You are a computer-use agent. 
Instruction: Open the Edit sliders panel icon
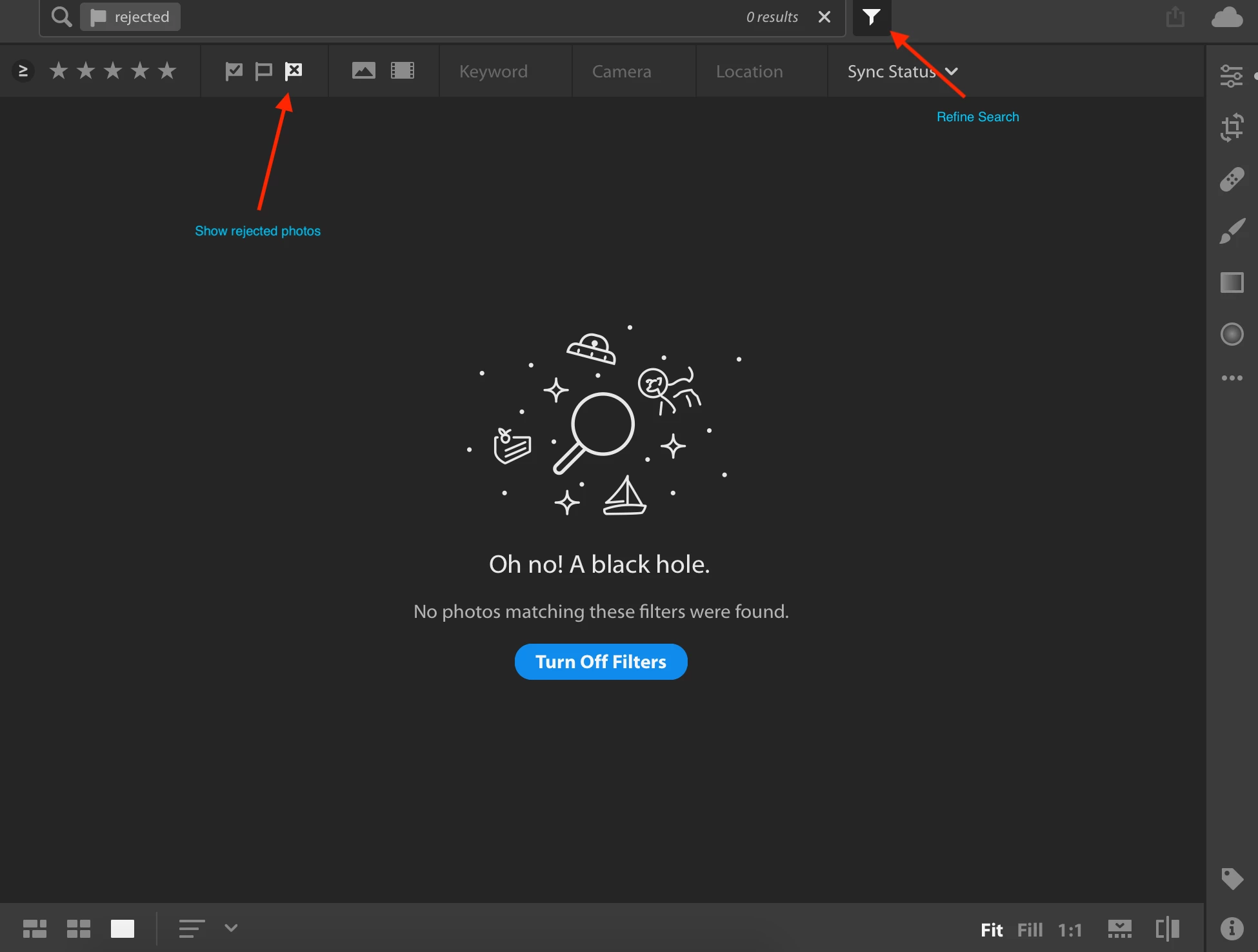(1231, 76)
